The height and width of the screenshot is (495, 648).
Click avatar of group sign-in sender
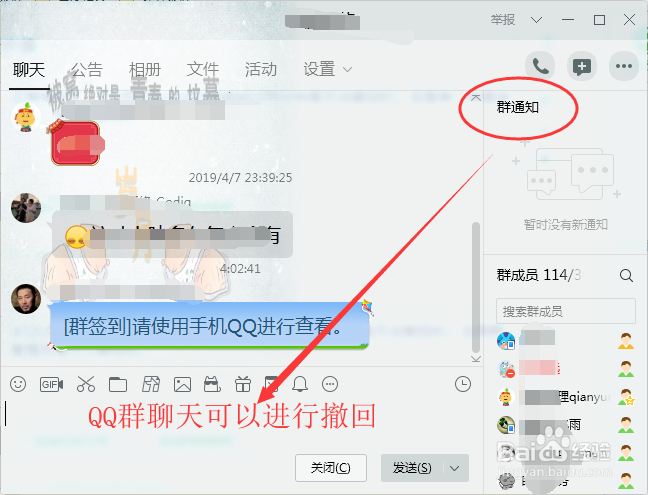26,298
